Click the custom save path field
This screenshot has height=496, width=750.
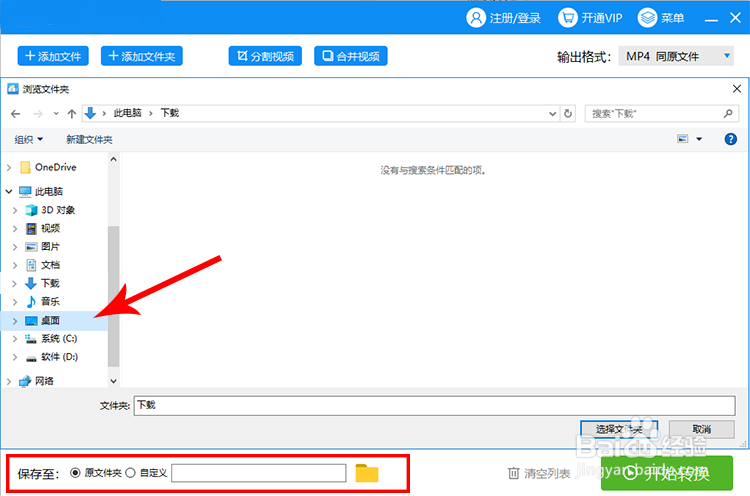tap(259, 473)
